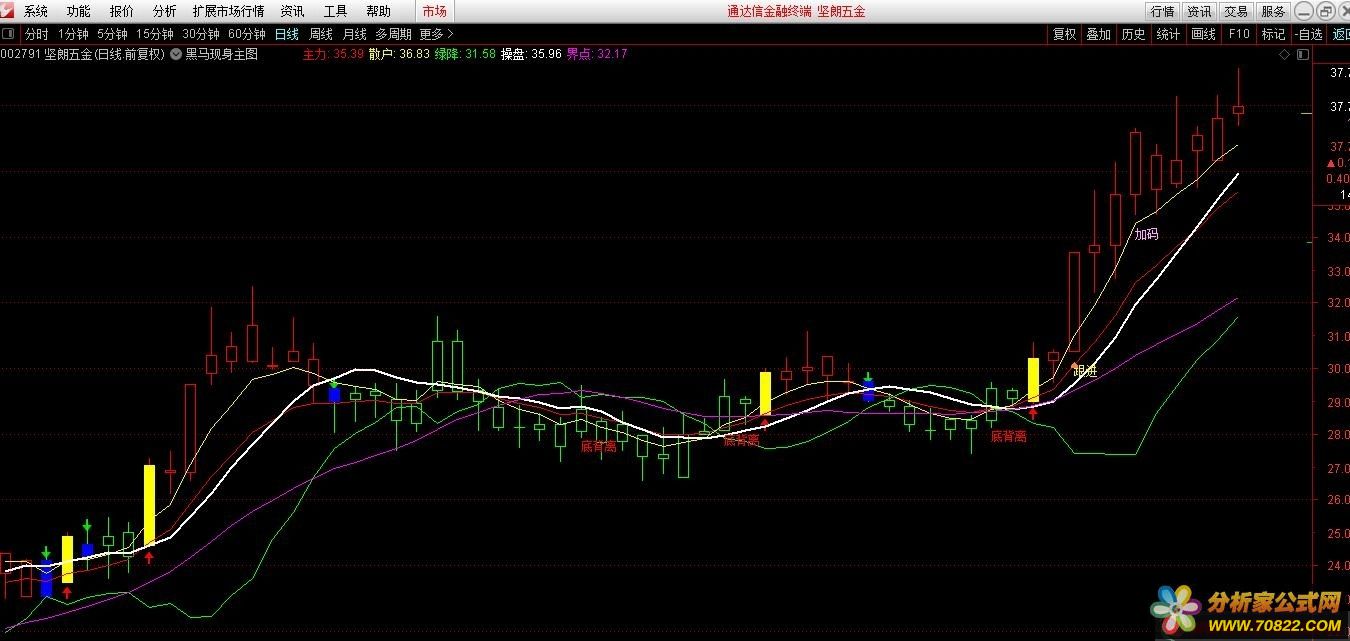1350x641 pixels.
Task: Switch to the 60分钟 period tab
Action: click(x=246, y=34)
